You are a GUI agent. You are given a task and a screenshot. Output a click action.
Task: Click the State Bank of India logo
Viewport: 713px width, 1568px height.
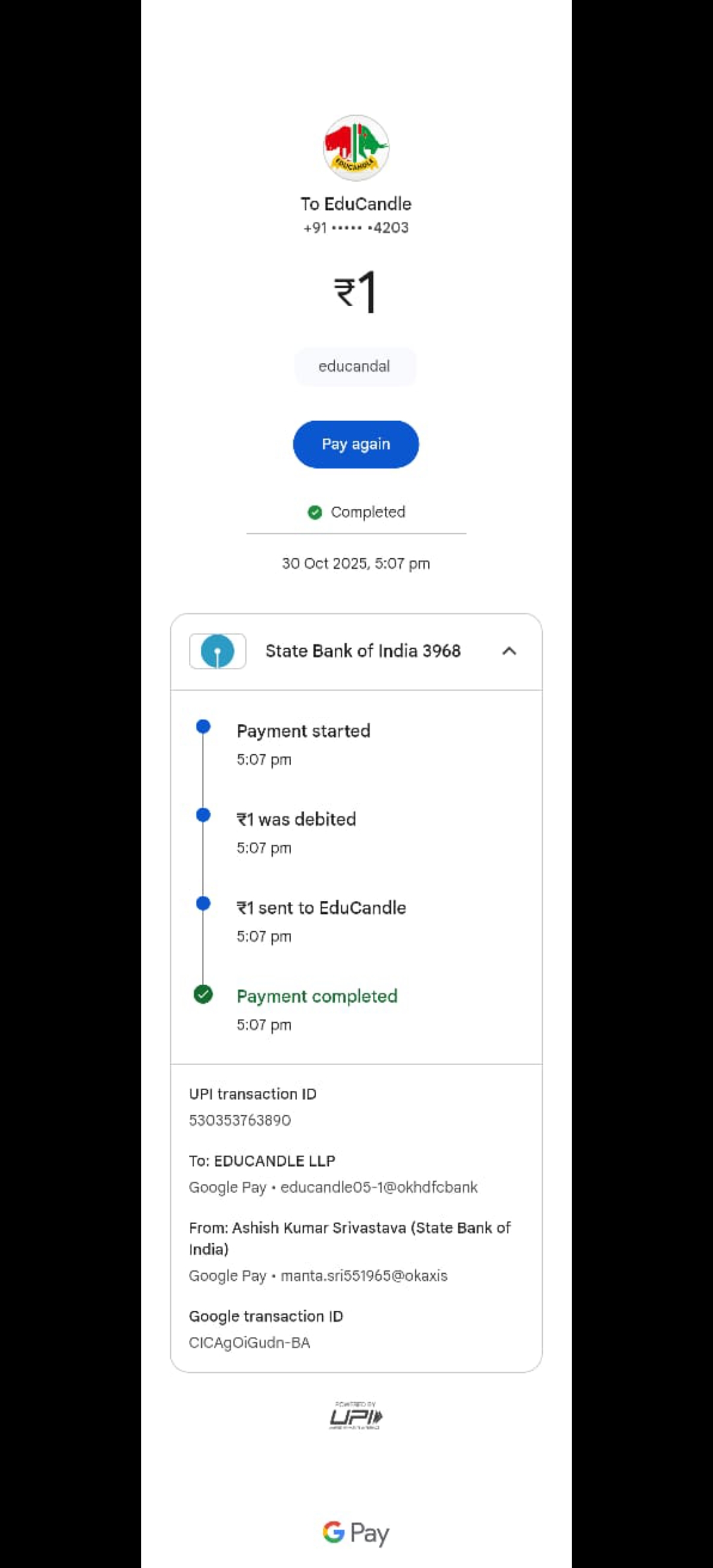pyautogui.click(x=217, y=651)
